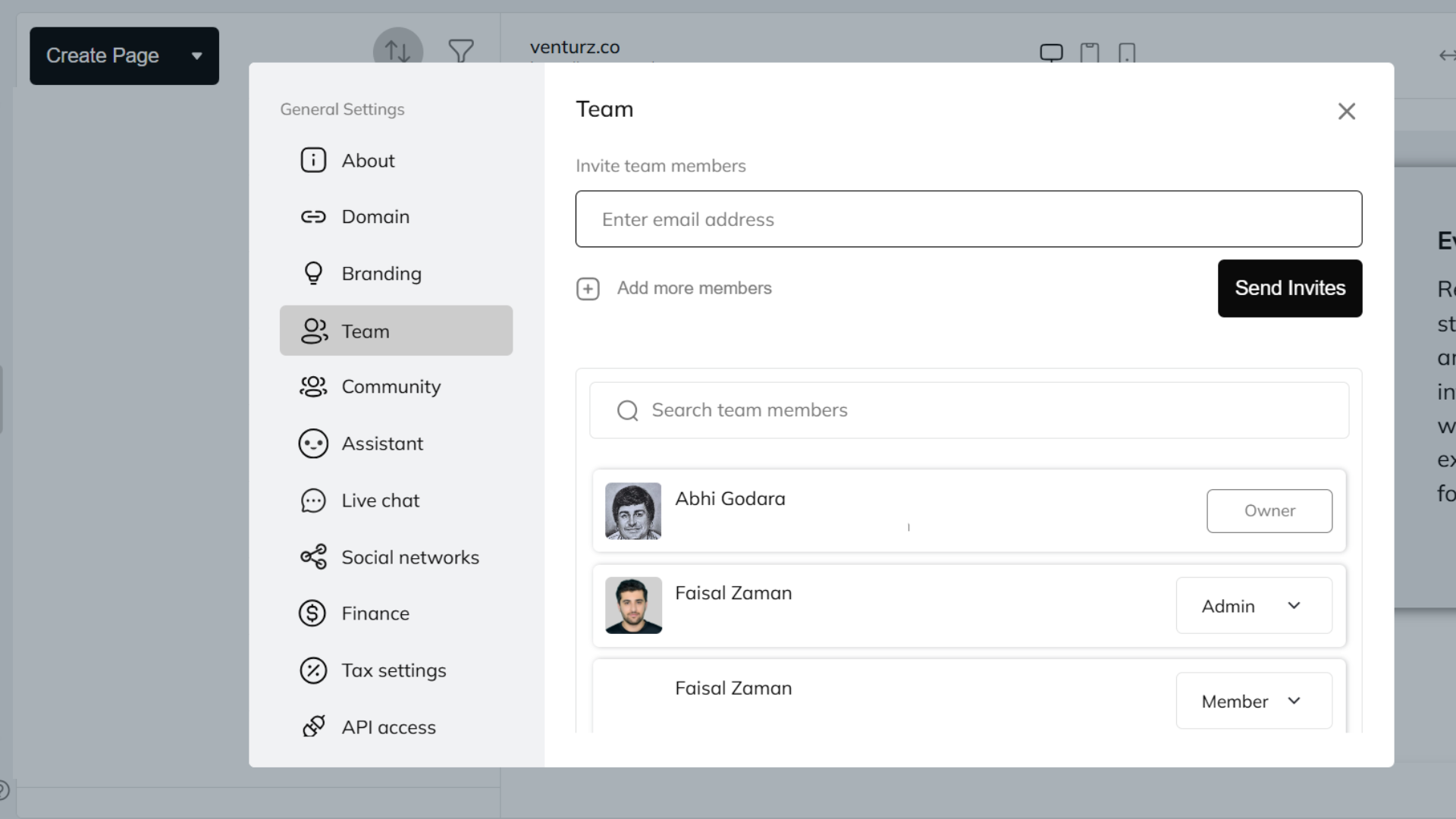Open the Community section
Screen dimensions: 1456x819
click(391, 387)
